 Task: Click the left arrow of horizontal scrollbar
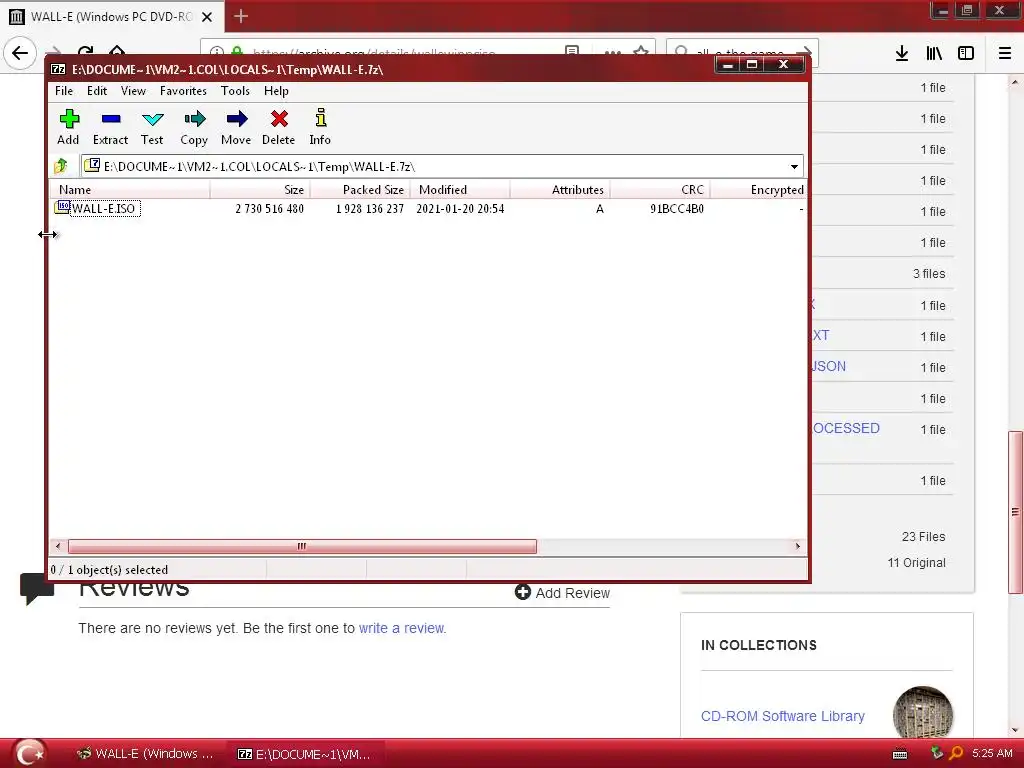point(59,546)
